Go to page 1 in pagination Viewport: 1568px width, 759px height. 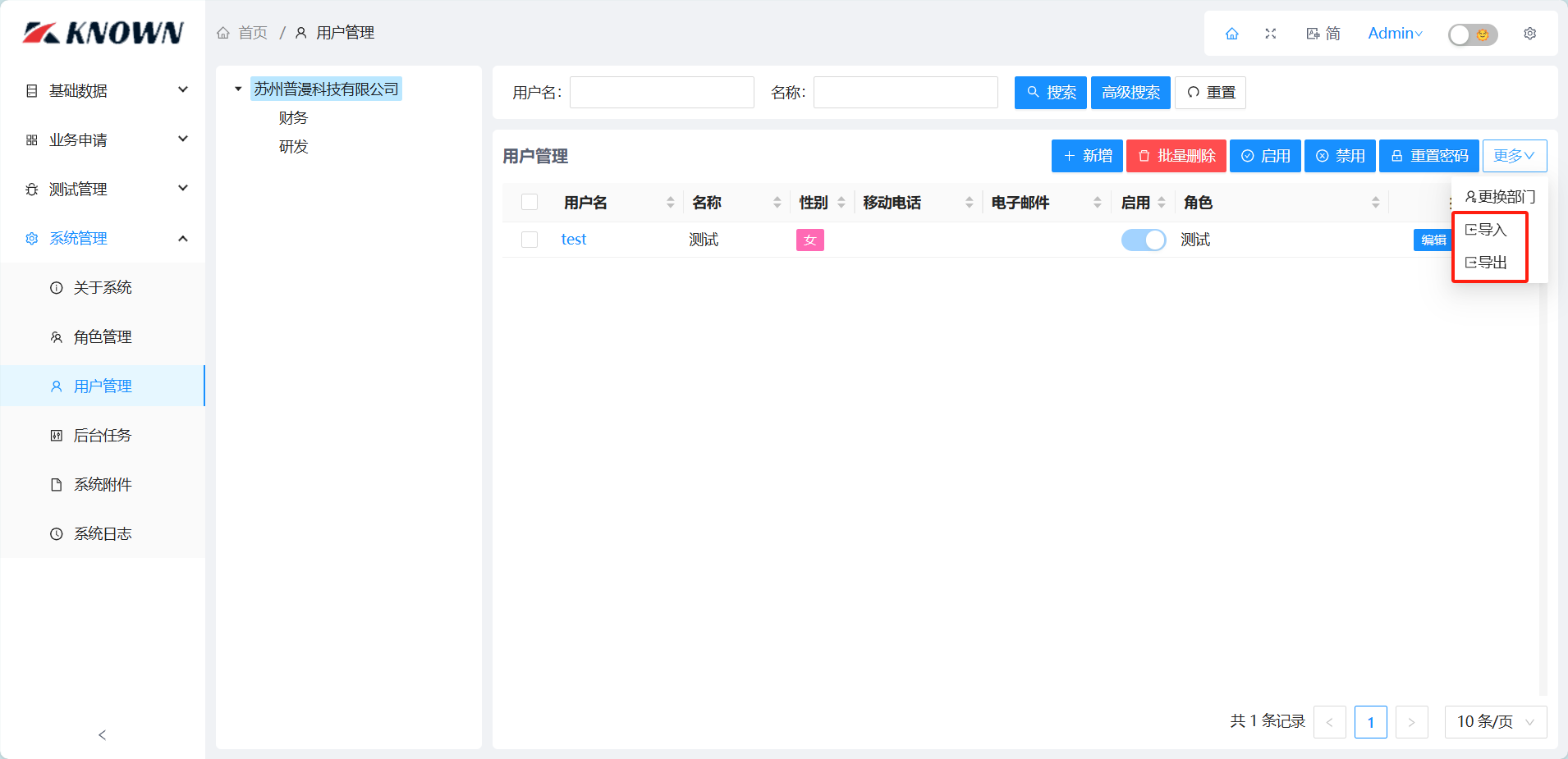pos(1371,722)
